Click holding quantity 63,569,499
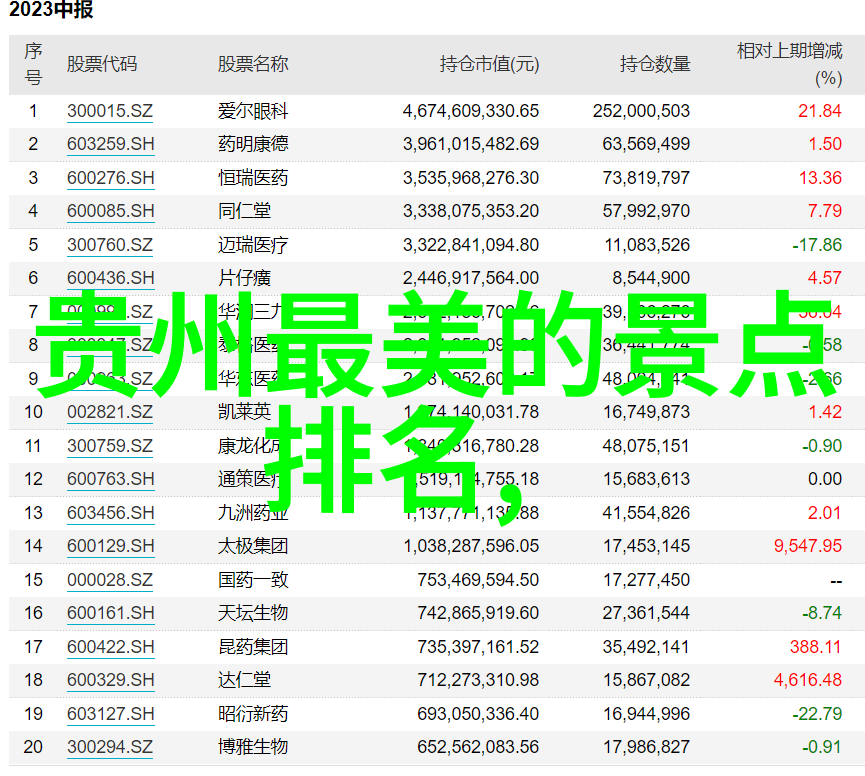 coord(646,145)
